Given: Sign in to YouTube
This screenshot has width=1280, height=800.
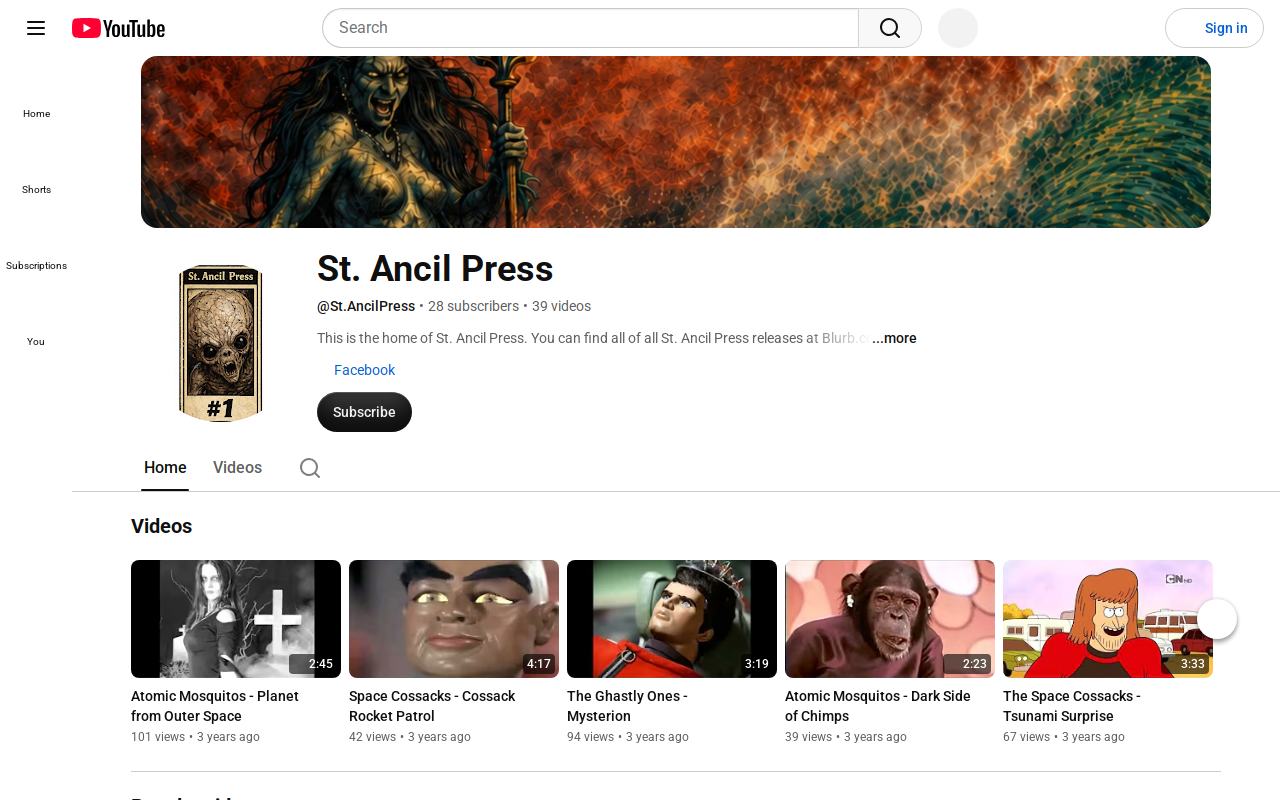Looking at the screenshot, I should pyautogui.click(x=1214, y=28).
